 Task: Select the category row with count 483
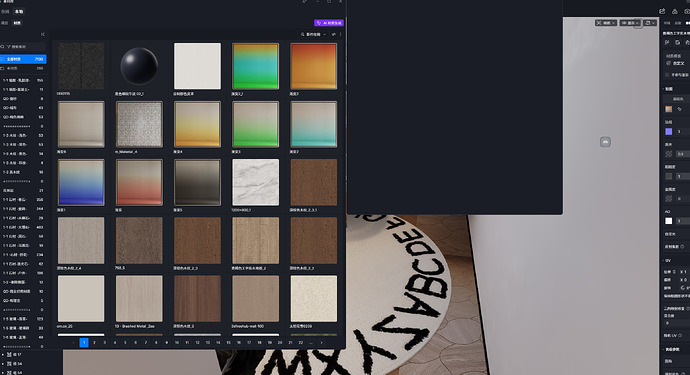click(x=23, y=227)
